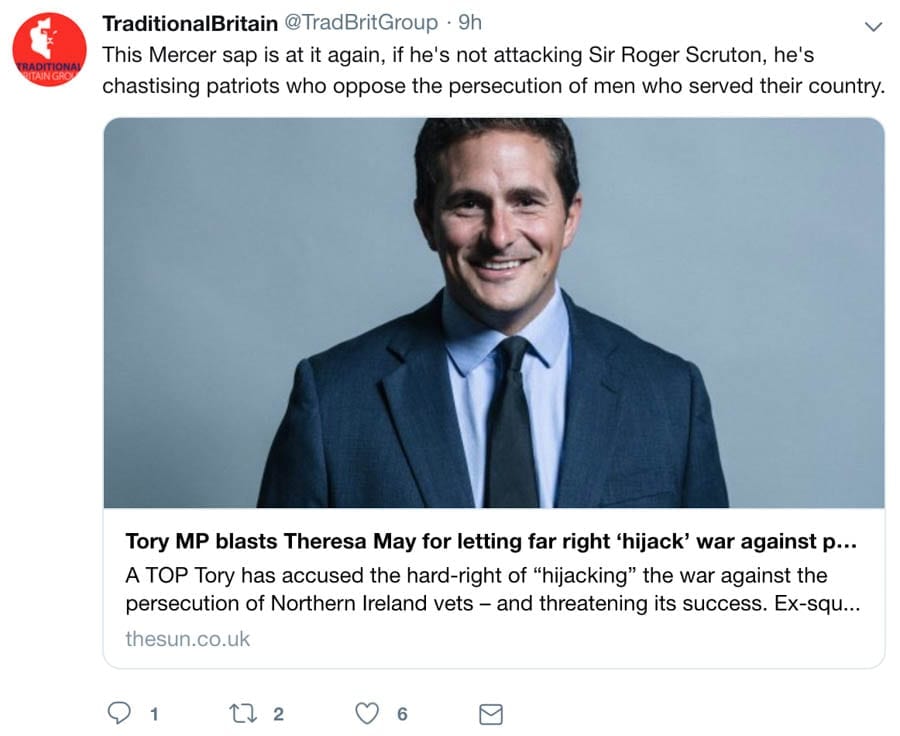Expand the tweet options chevron menu

872,25
